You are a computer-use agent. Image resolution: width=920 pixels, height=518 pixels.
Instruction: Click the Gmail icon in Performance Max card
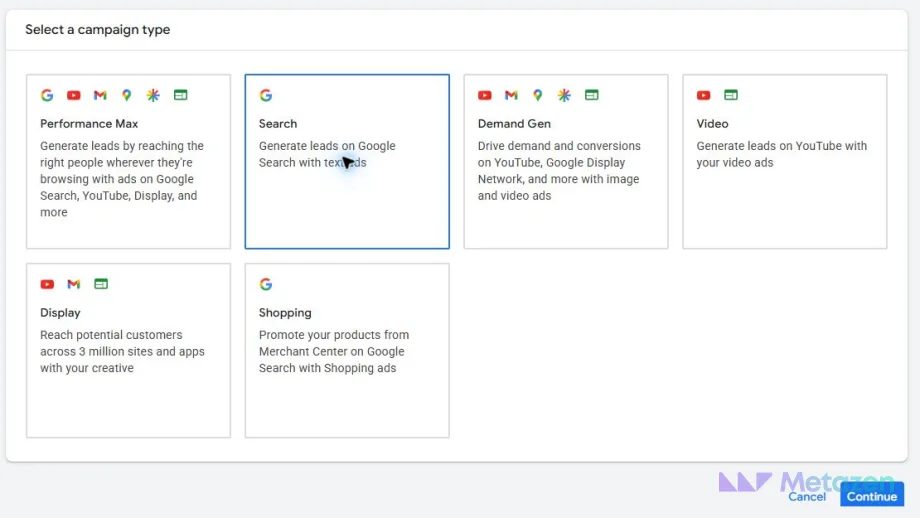(x=100, y=95)
